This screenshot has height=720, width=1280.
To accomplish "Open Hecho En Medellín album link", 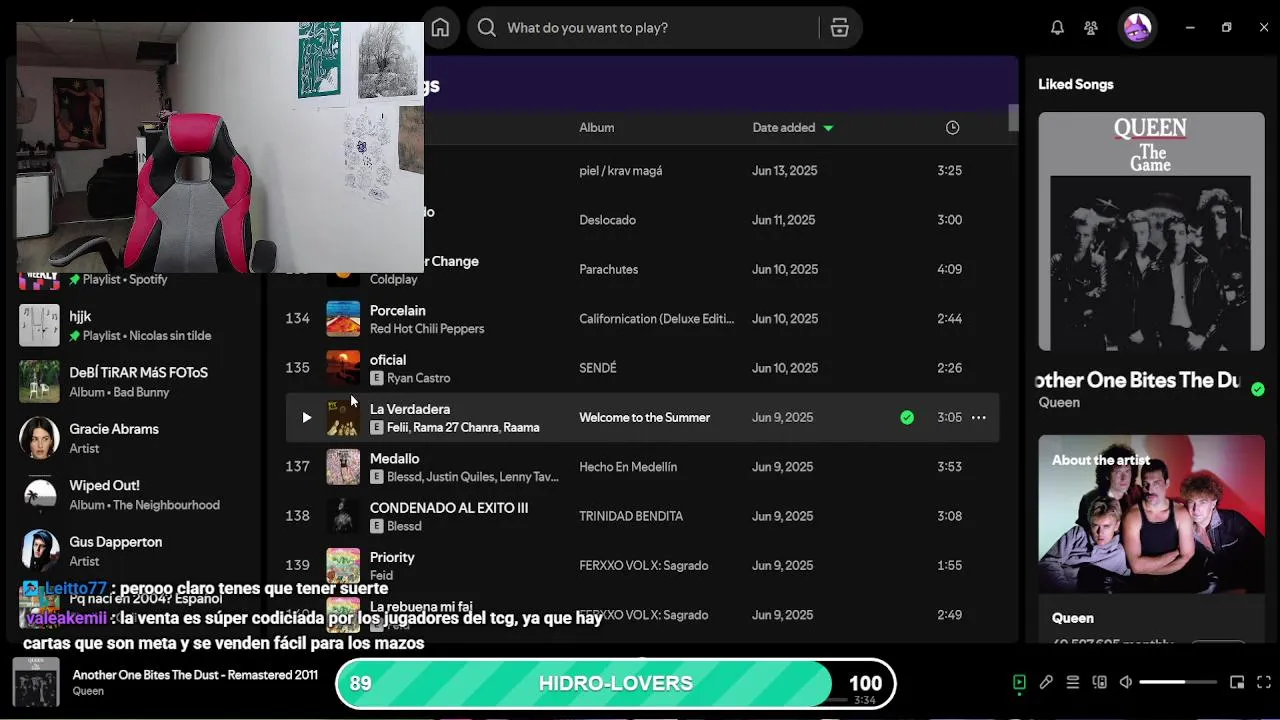I will click(x=628, y=467).
